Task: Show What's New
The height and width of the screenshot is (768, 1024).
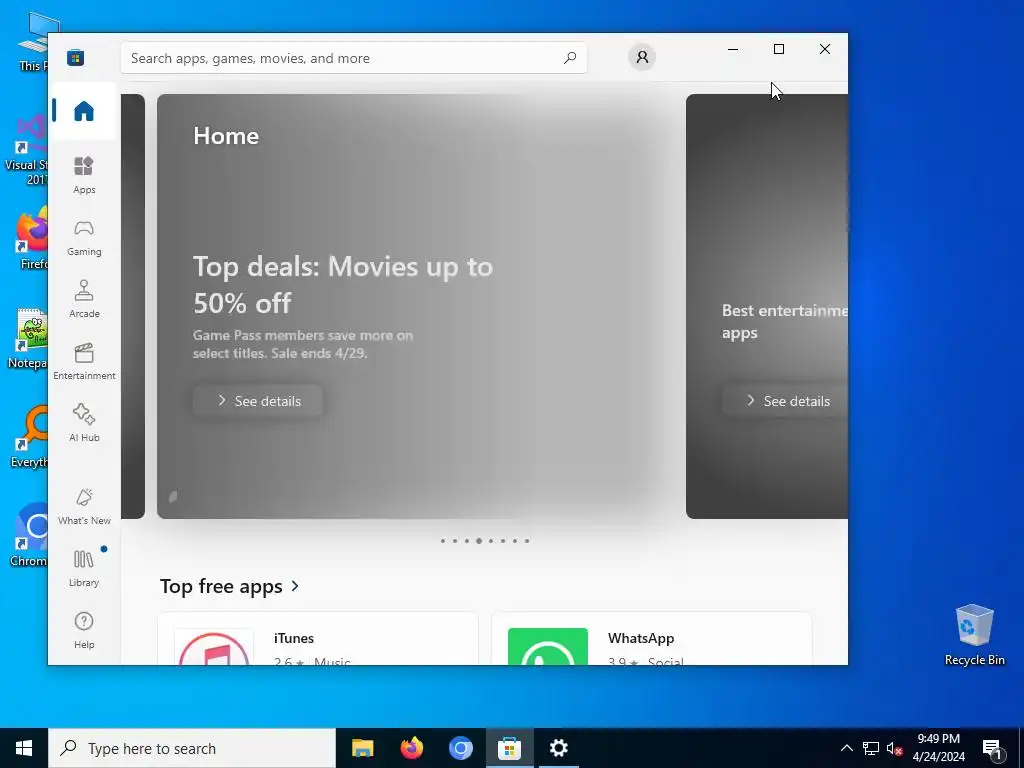Action: tap(84, 506)
